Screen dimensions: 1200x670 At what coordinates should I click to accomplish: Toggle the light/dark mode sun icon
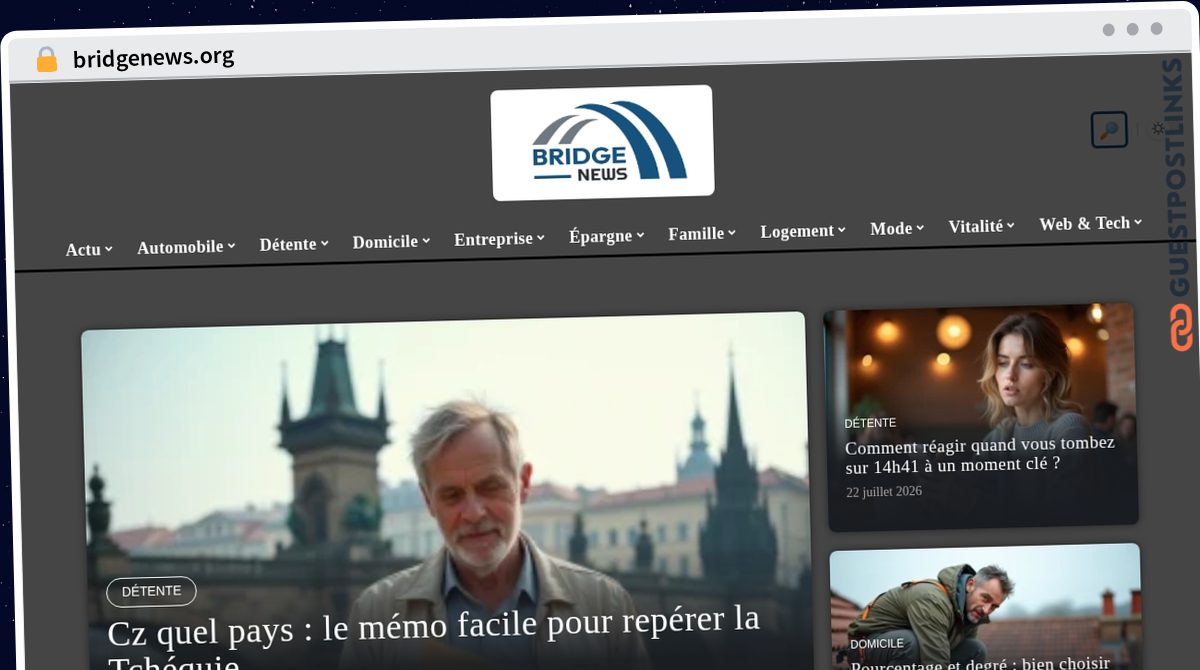[x=1158, y=128]
